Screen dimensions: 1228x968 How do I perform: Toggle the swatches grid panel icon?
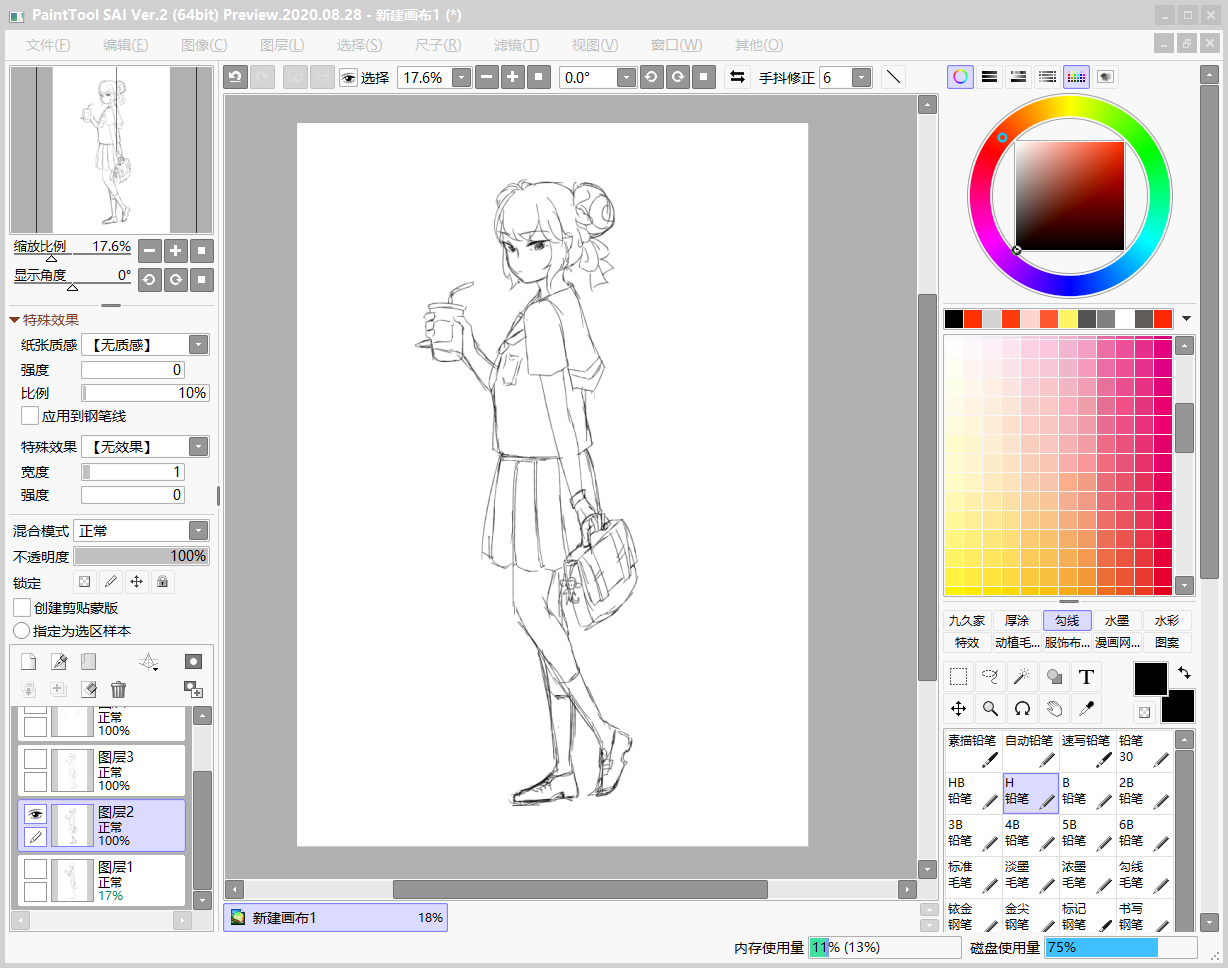[x=1076, y=76]
